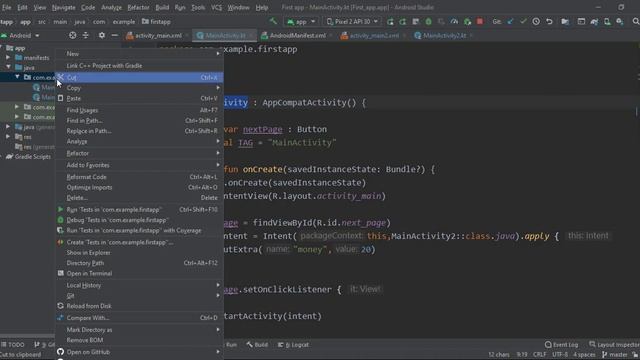The image size is (640, 360).
Task: Expand the manifests folder arrow
Action: click(8, 58)
